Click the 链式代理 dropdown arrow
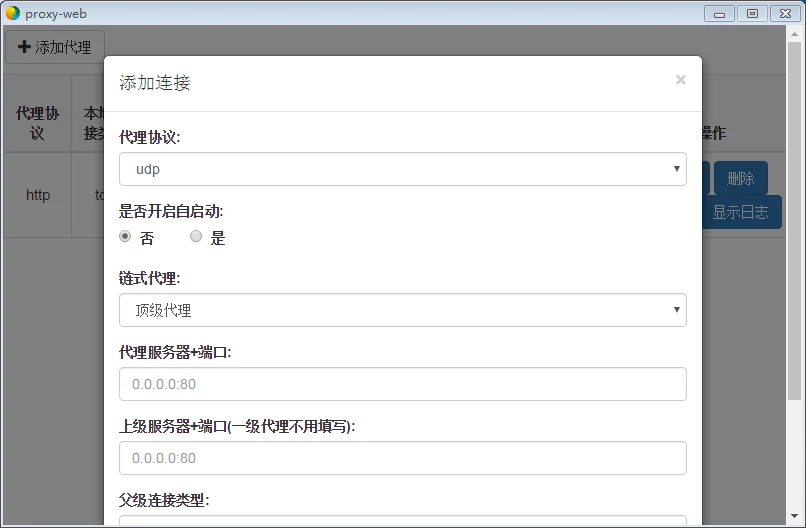The height and width of the screenshot is (528, 806). [676, 309]
